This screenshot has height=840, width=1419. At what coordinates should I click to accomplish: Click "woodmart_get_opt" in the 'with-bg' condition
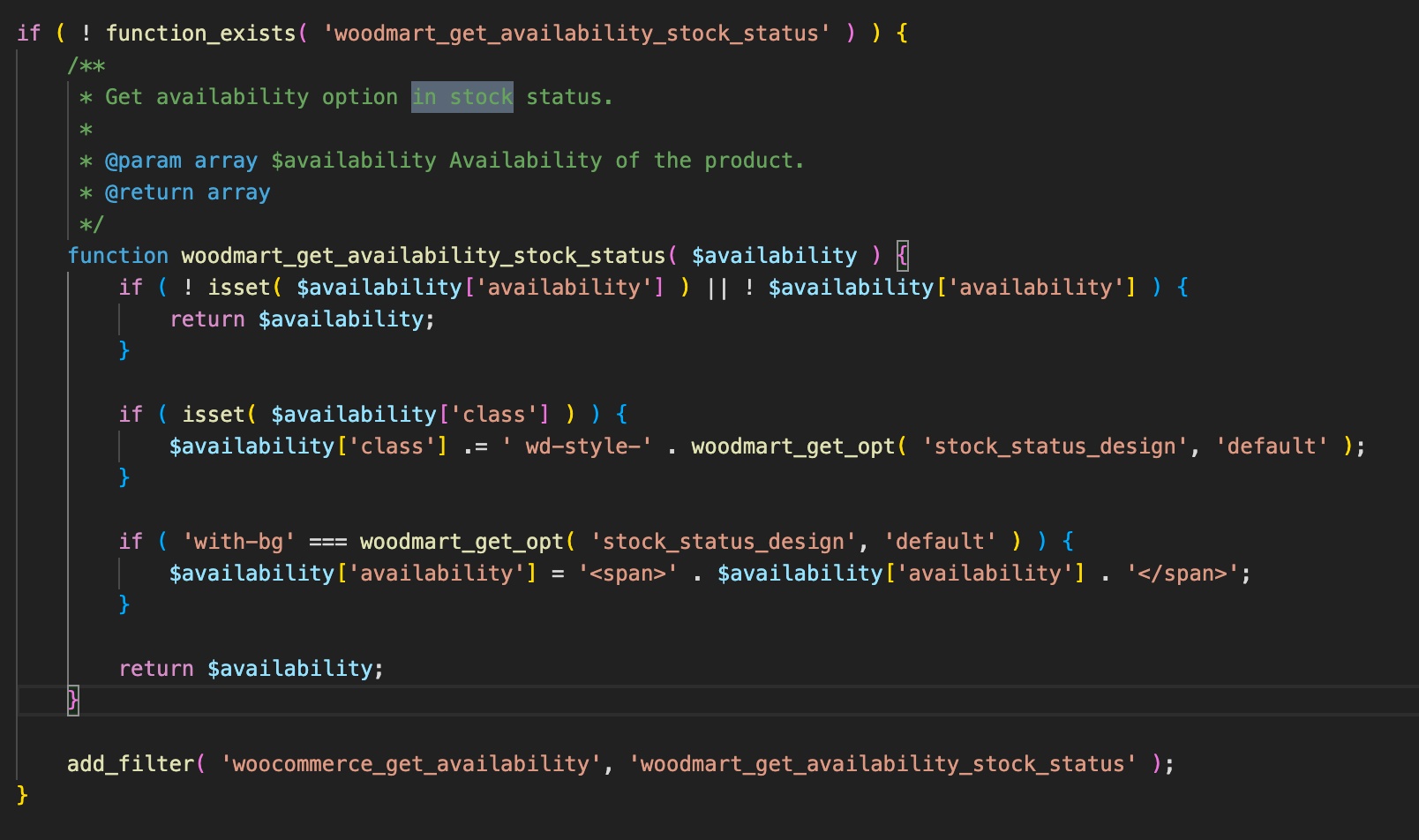click(x=462, y=542)
